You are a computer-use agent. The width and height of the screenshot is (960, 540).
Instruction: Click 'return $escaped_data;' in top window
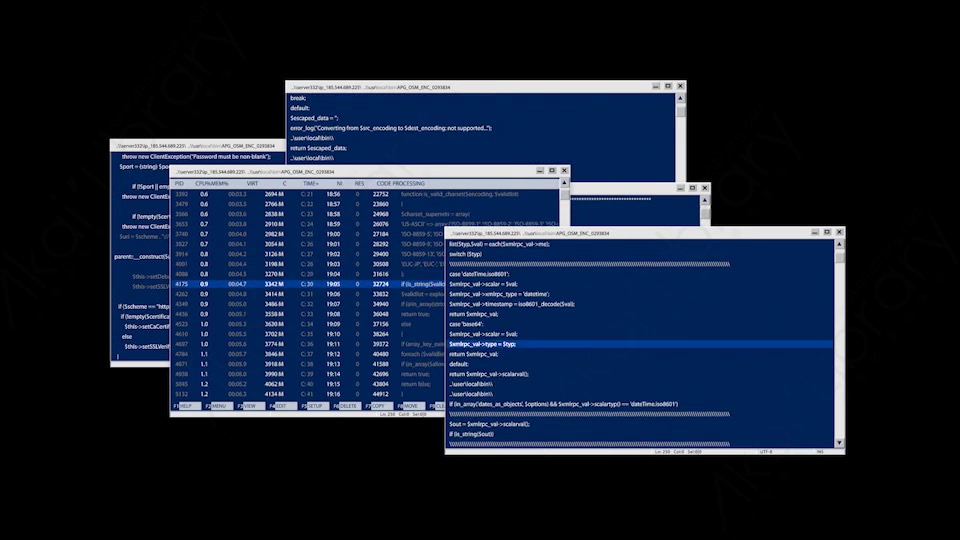pos(318,148)
